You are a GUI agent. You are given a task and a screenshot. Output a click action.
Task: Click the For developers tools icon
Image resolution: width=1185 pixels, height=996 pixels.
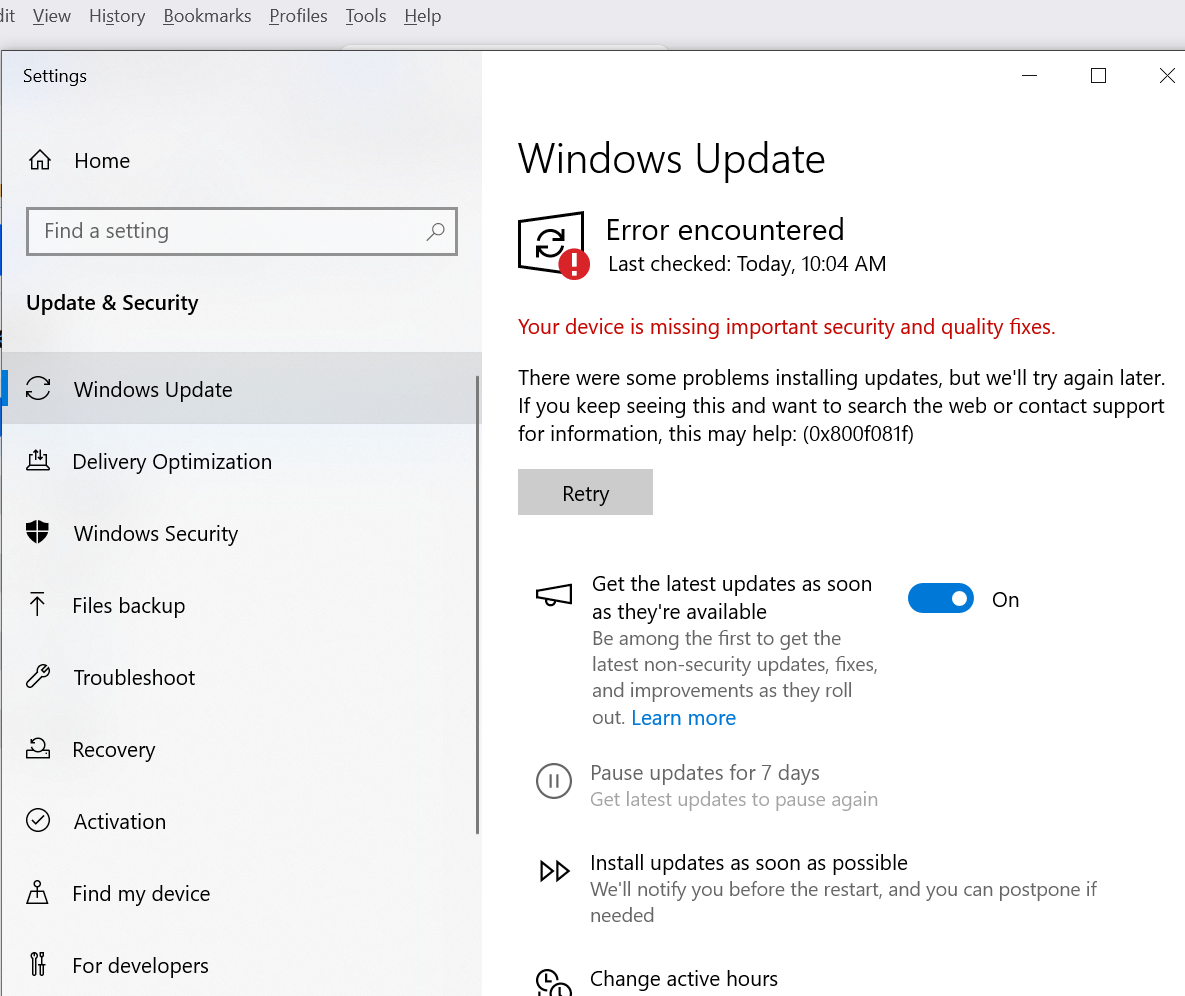[x=38, y=964]
